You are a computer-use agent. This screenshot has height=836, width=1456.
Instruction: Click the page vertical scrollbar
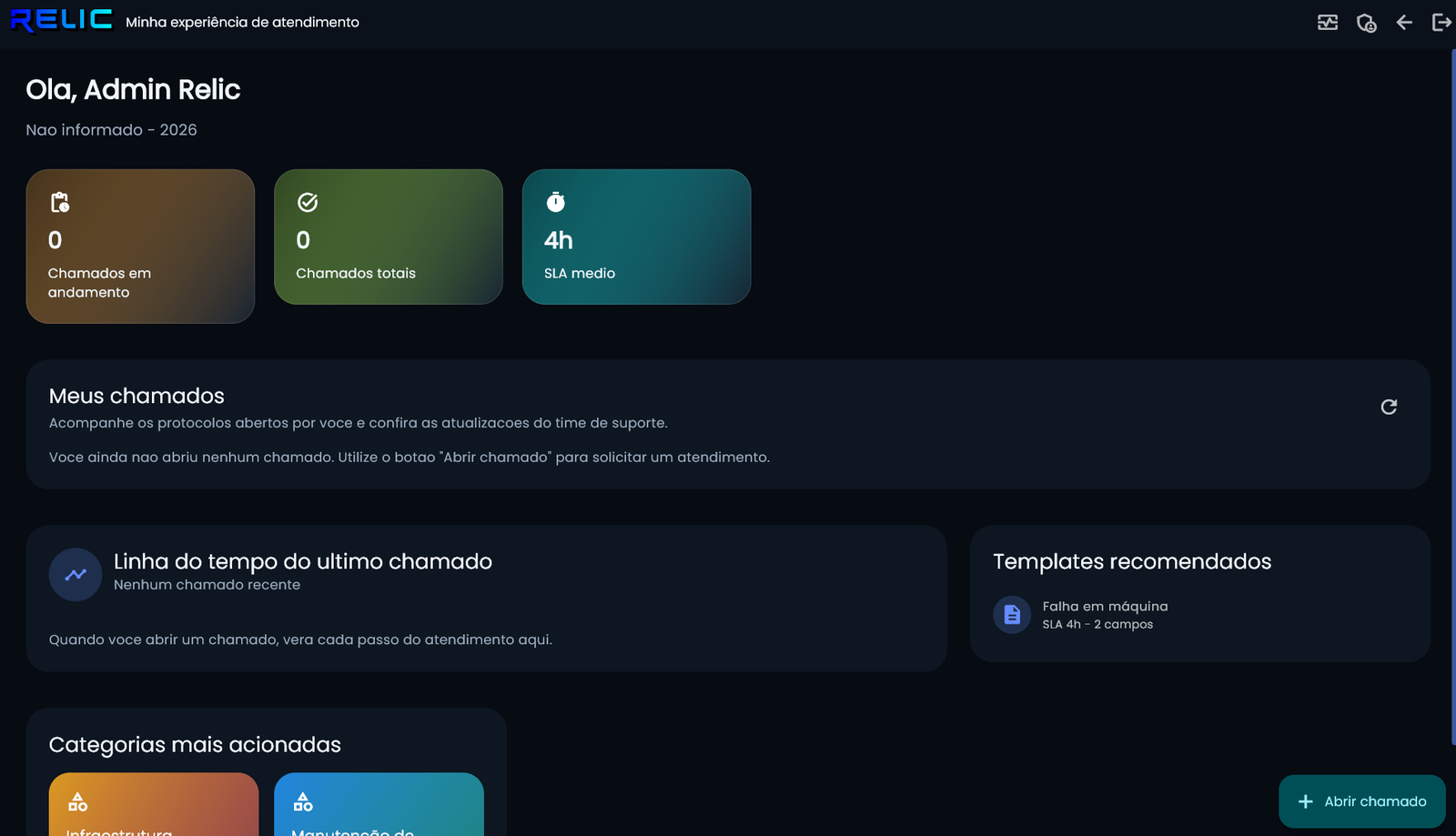tap(1452, 397)
